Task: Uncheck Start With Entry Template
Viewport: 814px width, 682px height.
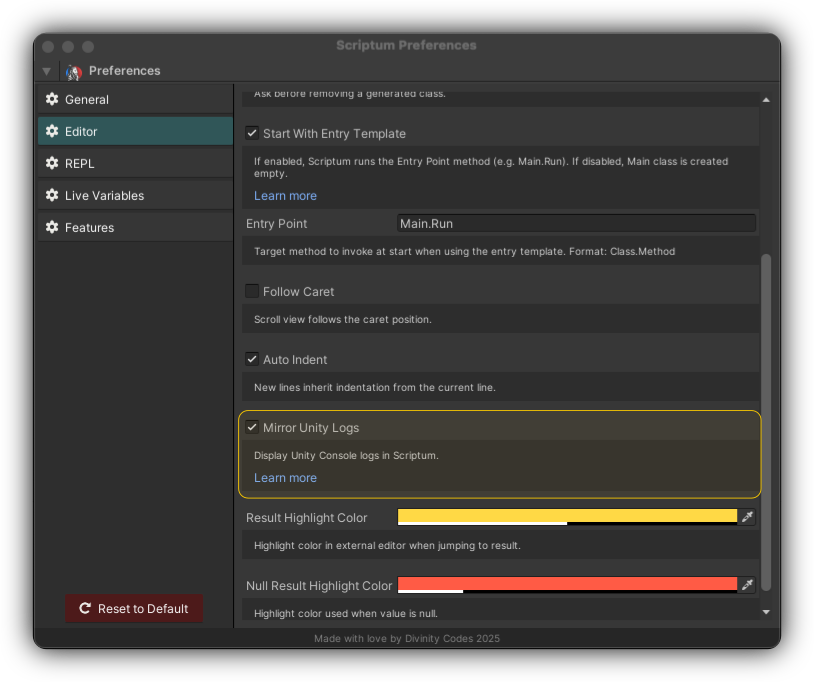Action: pos(252,133)
